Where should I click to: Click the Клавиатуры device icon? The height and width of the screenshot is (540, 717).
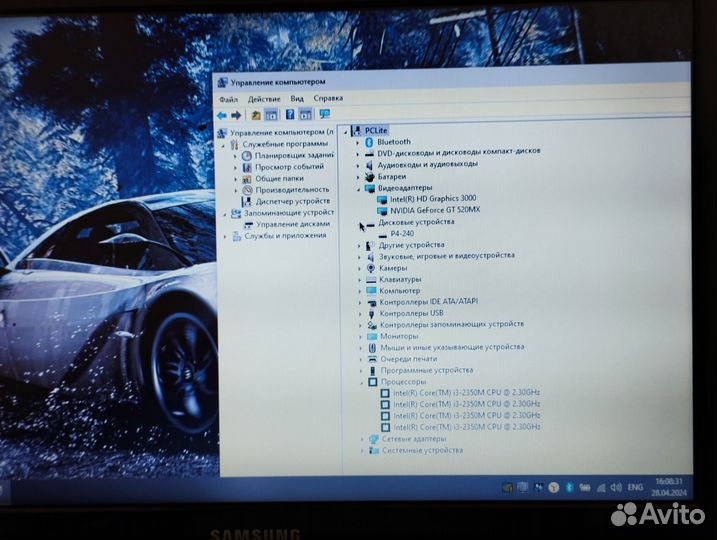[x=371, y=279]
